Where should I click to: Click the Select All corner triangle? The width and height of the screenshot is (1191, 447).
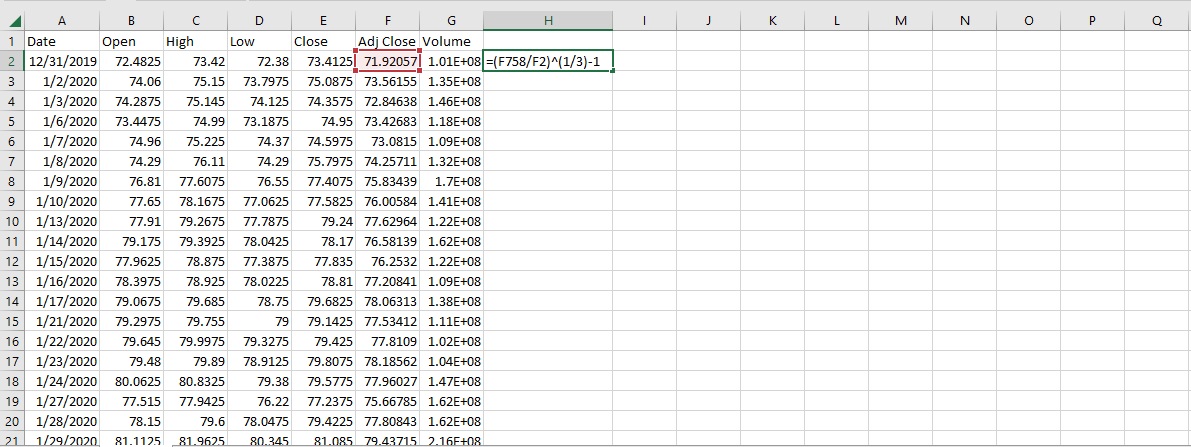(12, 20)
